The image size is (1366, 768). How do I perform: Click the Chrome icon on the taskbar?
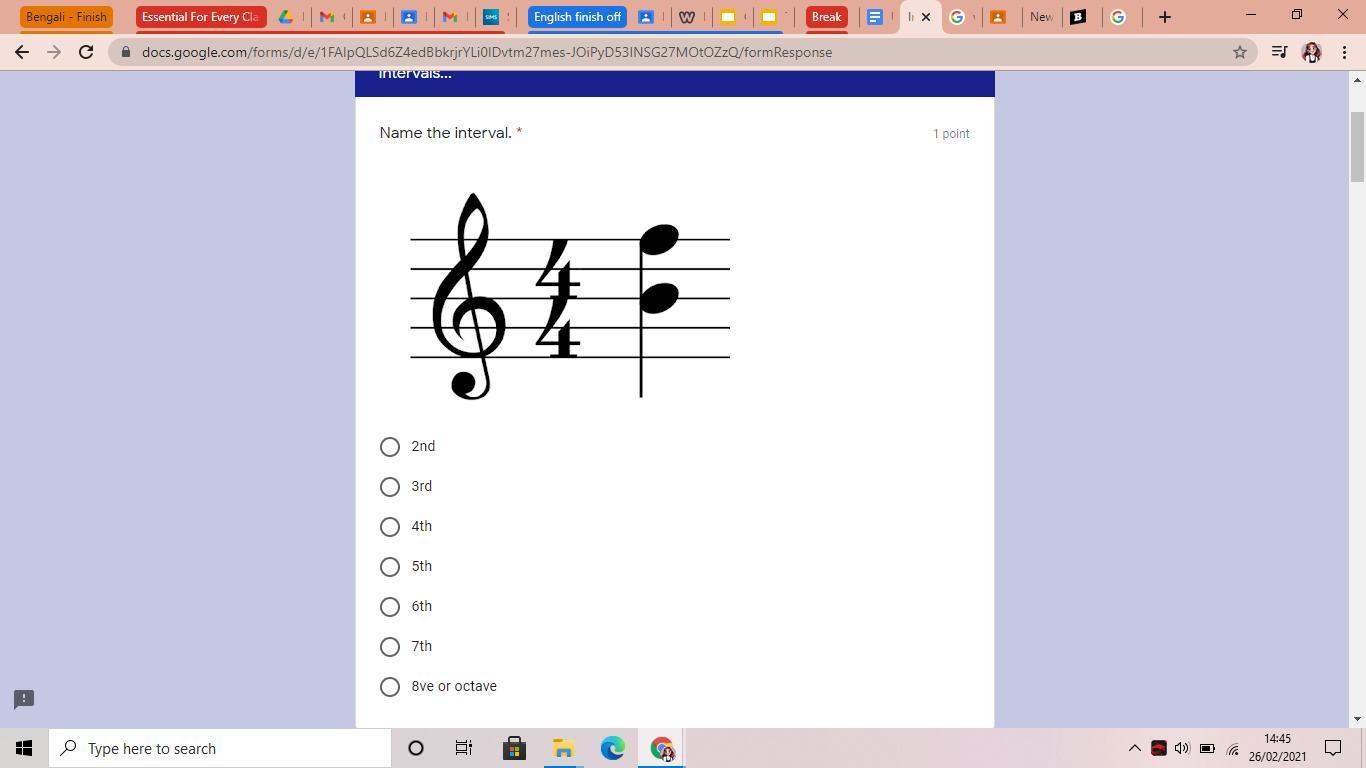(x=662, y=748)
